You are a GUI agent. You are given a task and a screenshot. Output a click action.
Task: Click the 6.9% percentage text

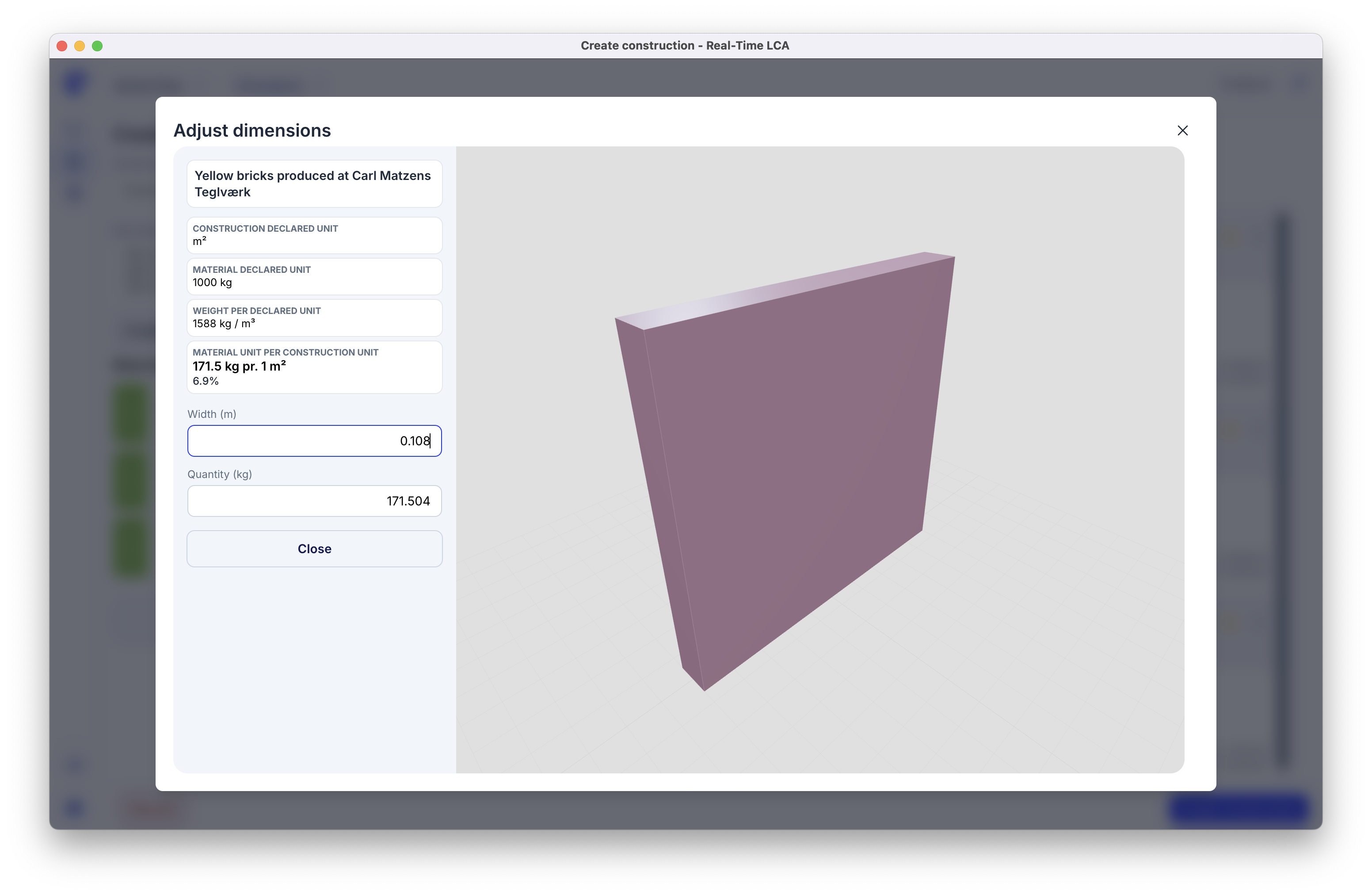(x=206, y=381)
